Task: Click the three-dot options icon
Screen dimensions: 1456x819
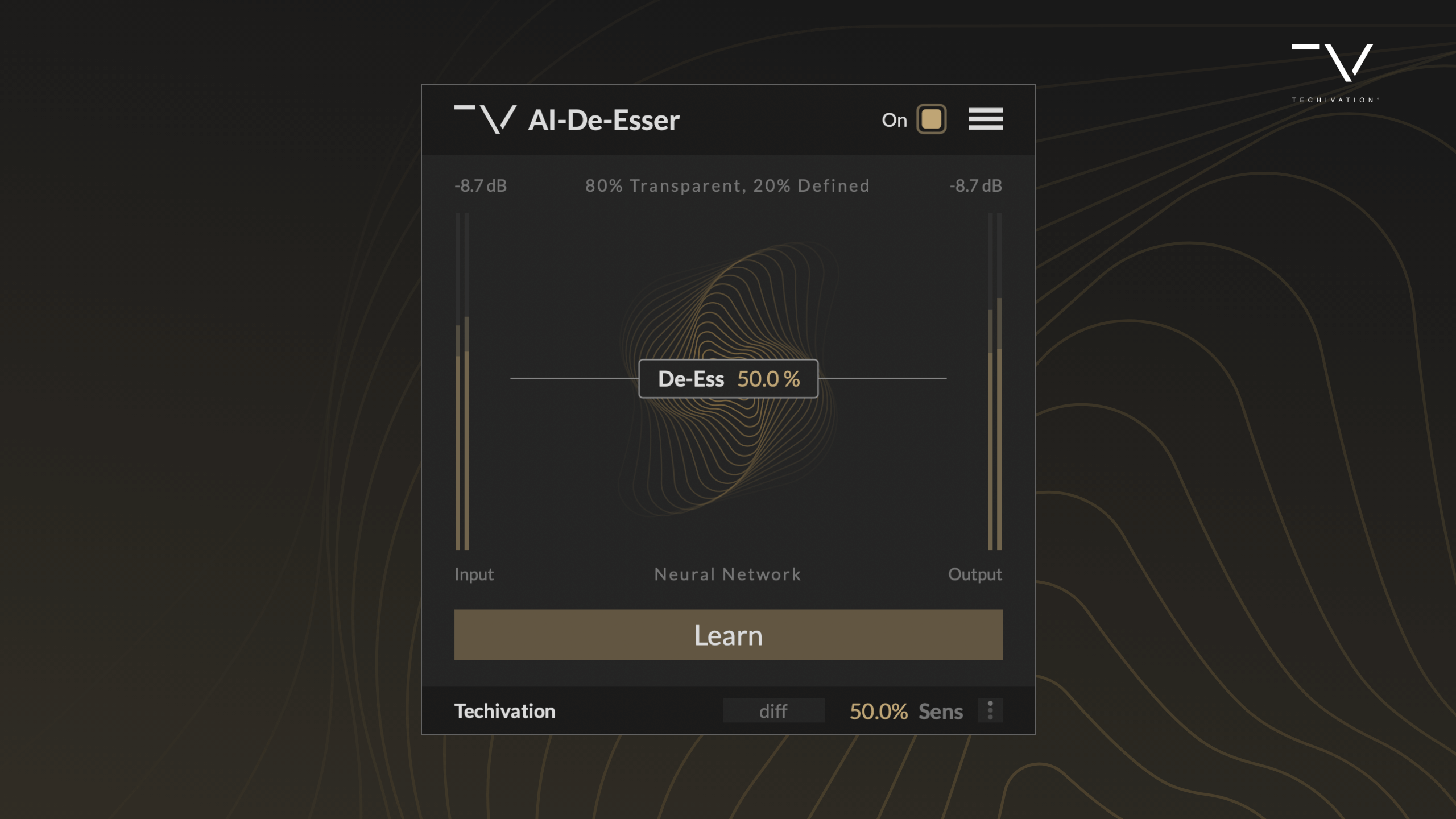Action: point(990,711)
